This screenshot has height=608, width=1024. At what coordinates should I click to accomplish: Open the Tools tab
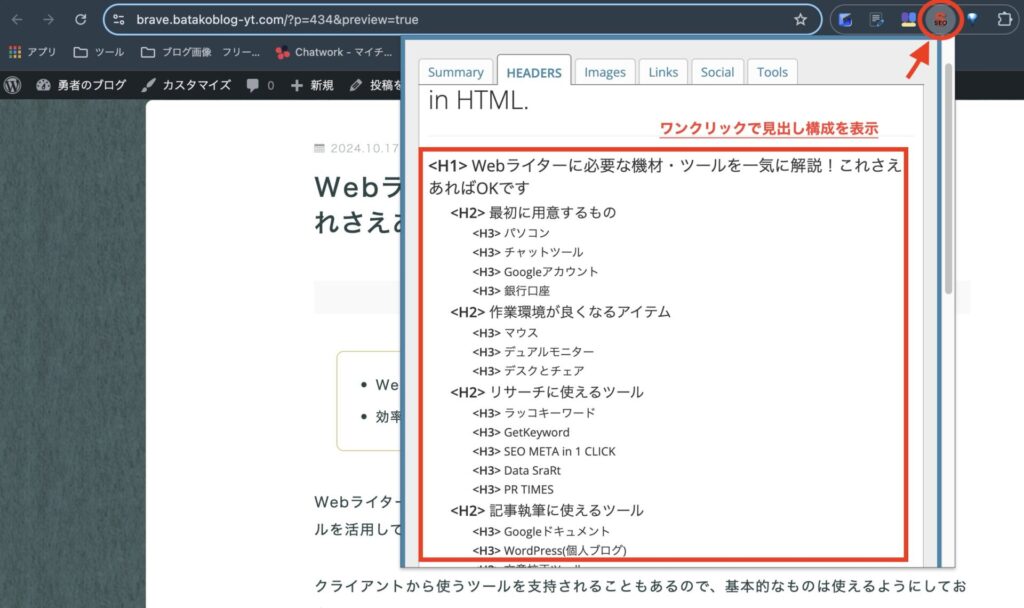(x=772, y=72)
